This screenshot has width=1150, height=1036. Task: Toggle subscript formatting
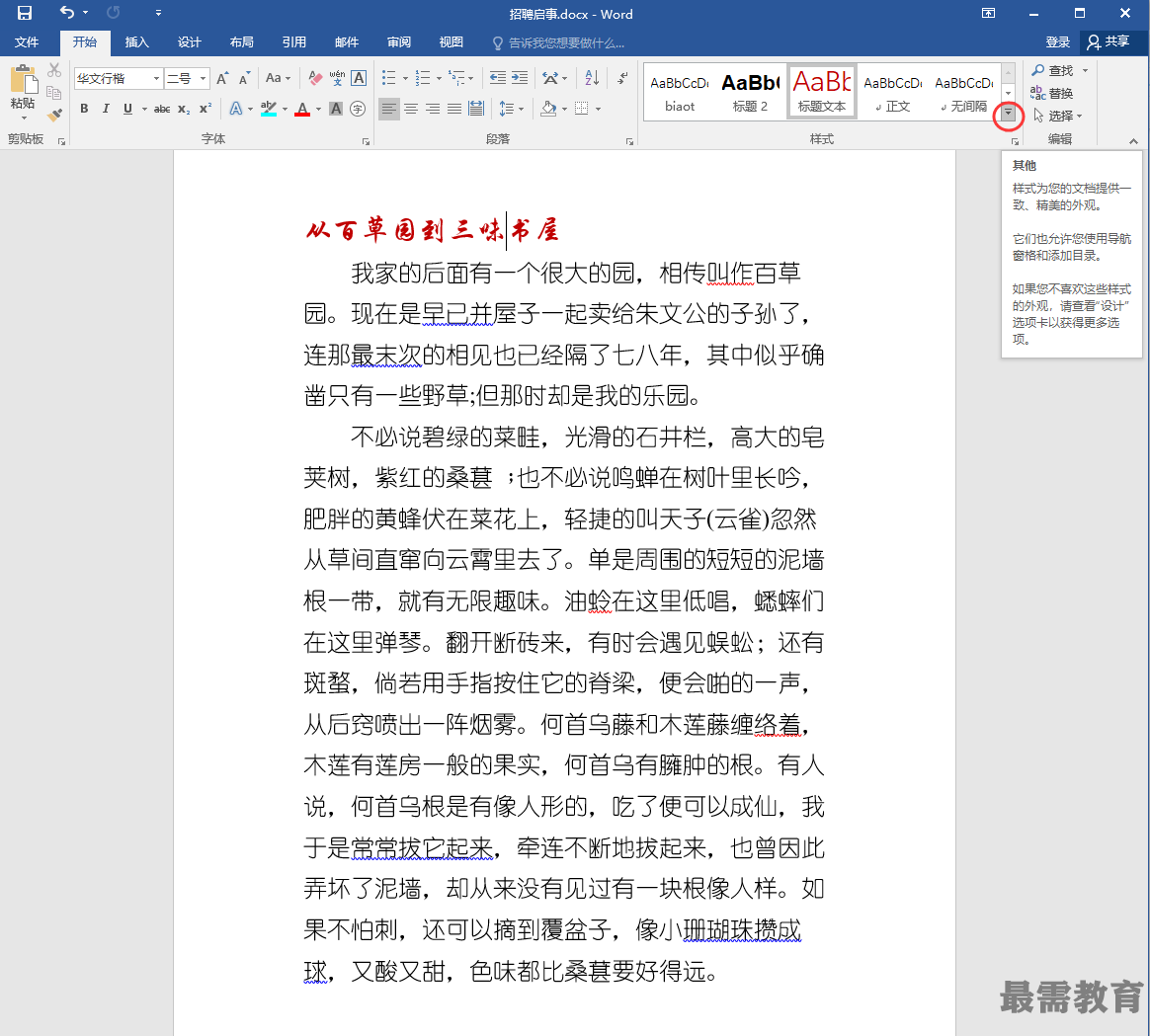[x=184, y=109]
